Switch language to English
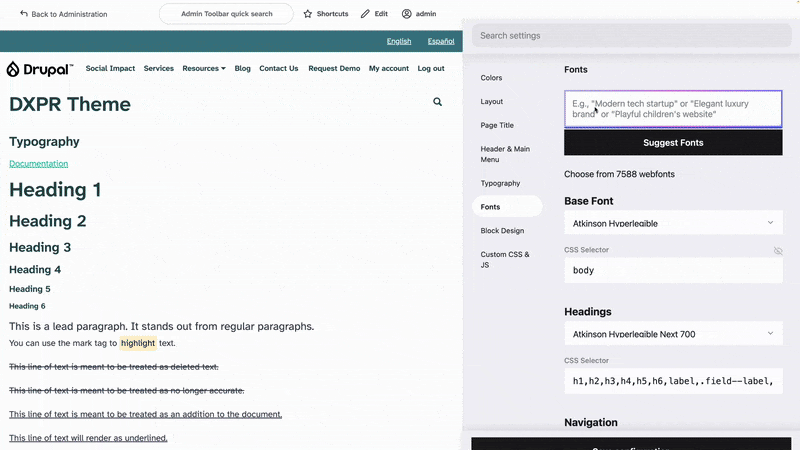The image size is (800, 450). tap(398, 41)
